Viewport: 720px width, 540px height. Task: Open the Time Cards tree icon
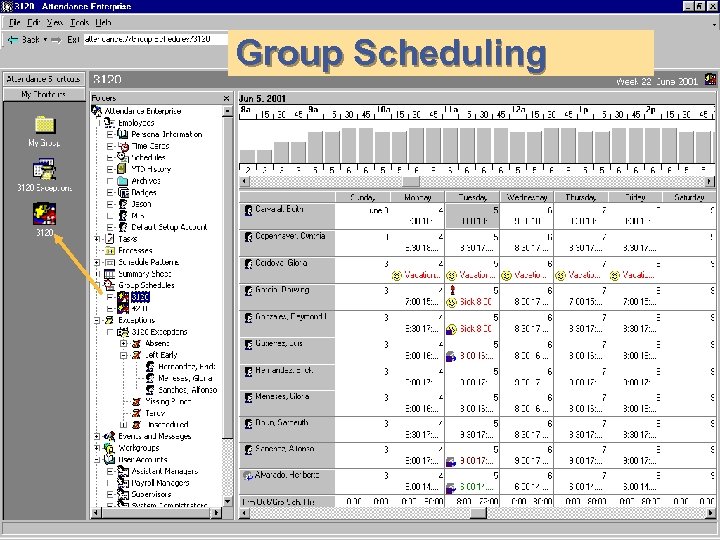tap(123, 146)
